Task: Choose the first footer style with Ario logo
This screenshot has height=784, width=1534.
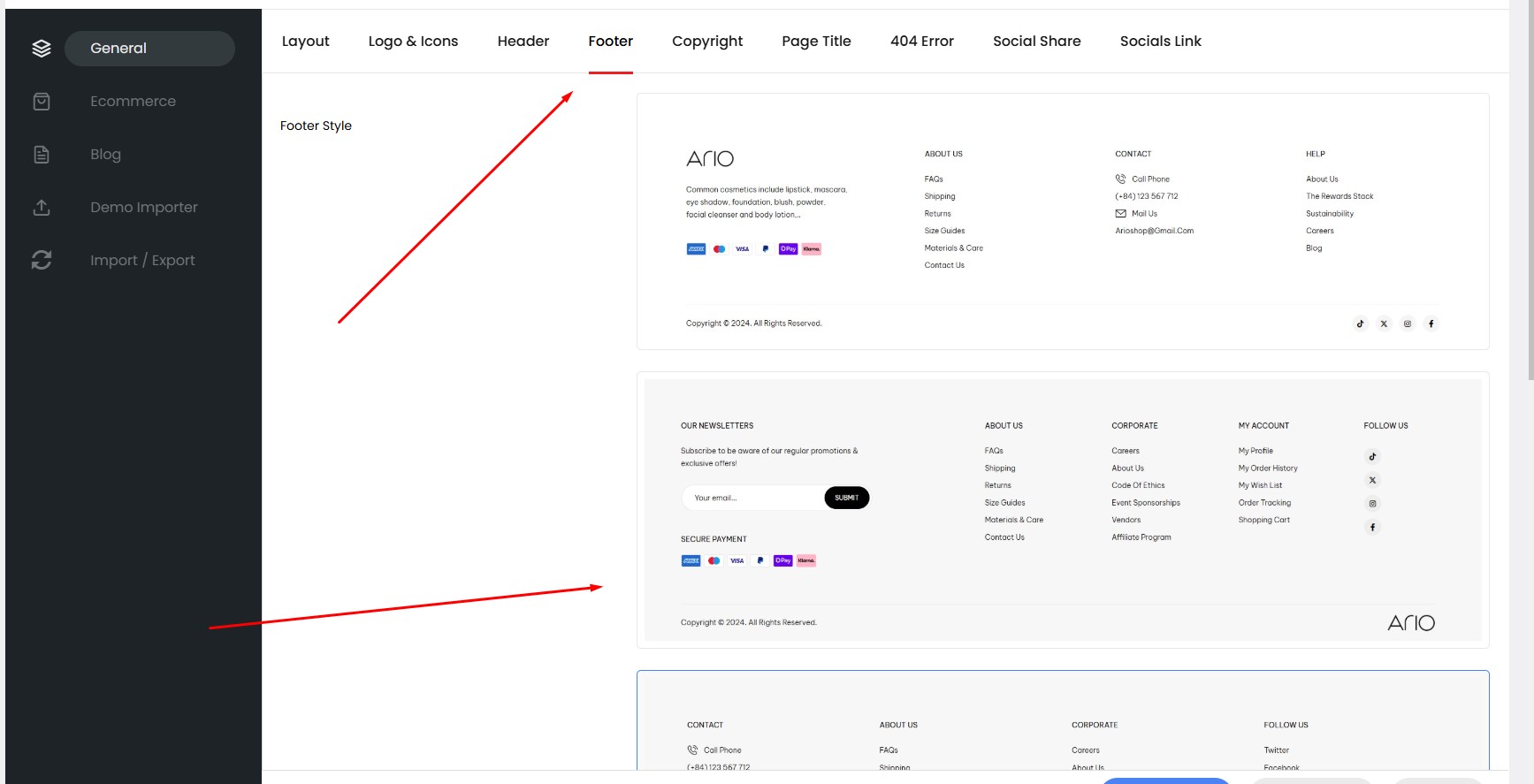Action: [1062, 221]
